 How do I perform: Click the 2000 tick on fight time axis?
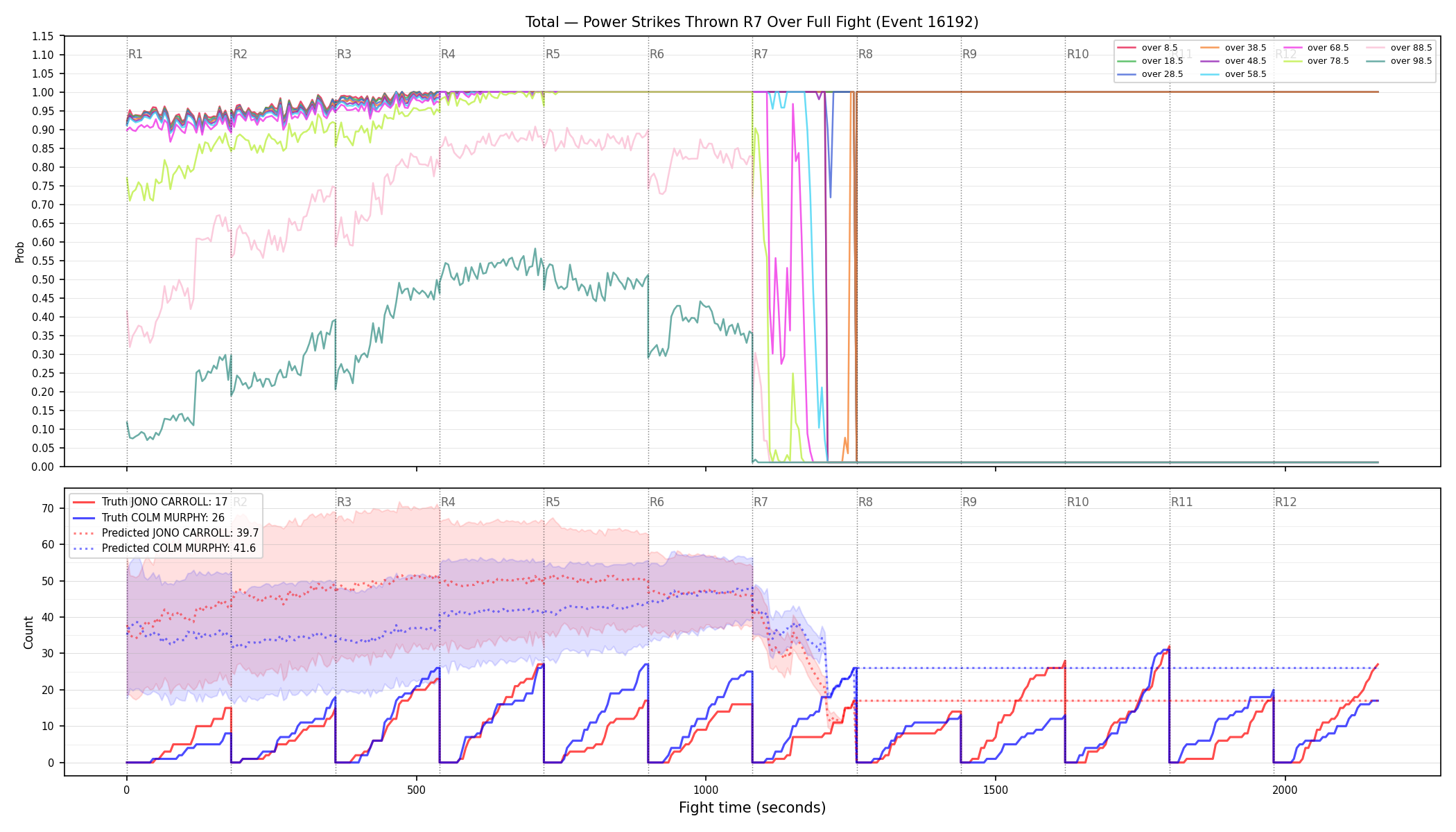(1285, 790)
